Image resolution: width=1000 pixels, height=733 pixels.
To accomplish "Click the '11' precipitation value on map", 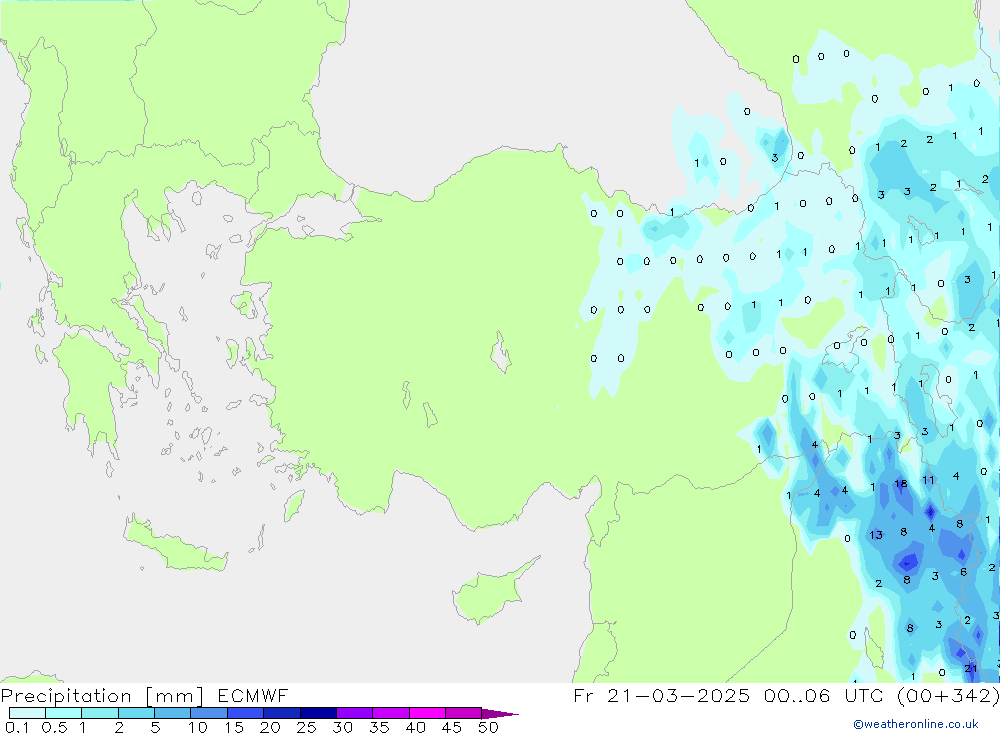I will click(x=928, y=480).
